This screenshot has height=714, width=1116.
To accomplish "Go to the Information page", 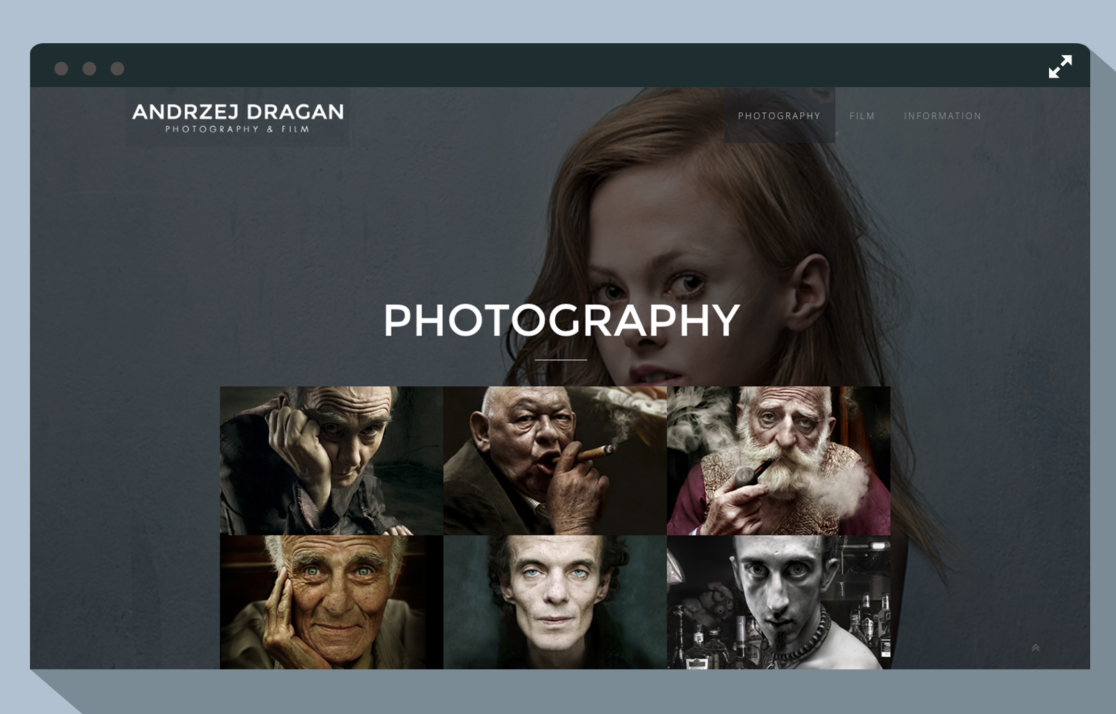I will point(942,116).
